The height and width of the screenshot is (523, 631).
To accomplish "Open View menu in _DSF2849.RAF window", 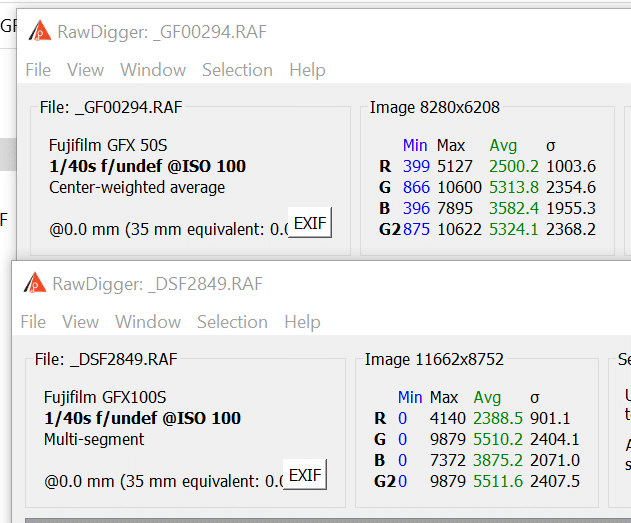I will pyautogui.click(x=80, y=322).
